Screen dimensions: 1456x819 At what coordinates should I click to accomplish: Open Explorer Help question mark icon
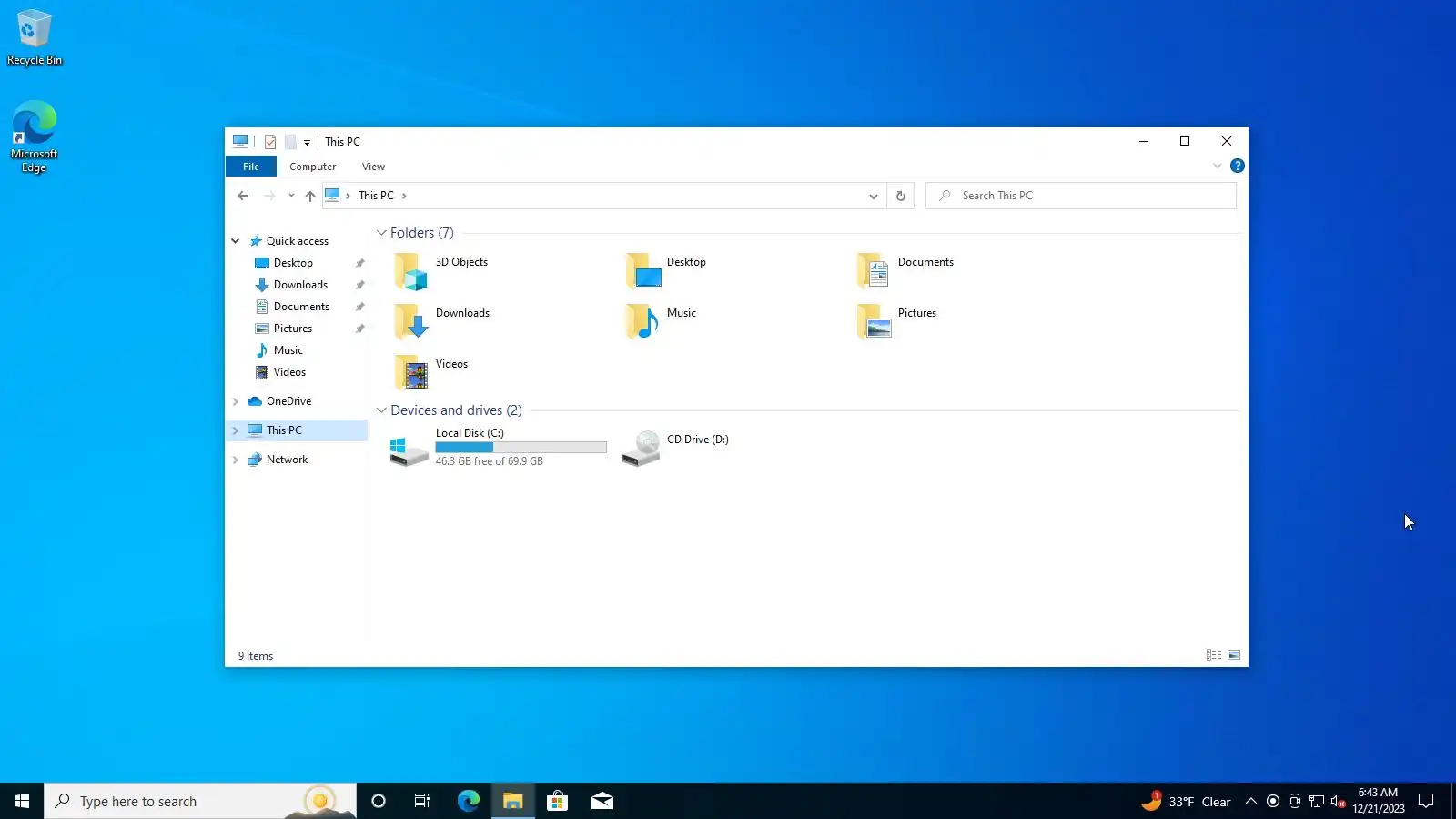point(1238,166)
